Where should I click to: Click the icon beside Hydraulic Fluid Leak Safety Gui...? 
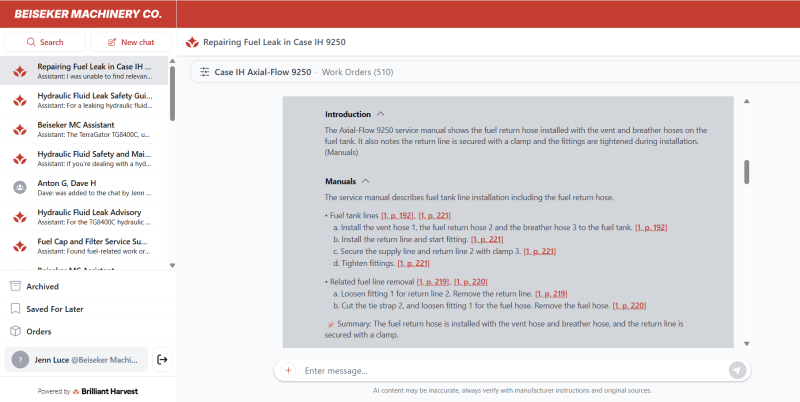[20, 100]
